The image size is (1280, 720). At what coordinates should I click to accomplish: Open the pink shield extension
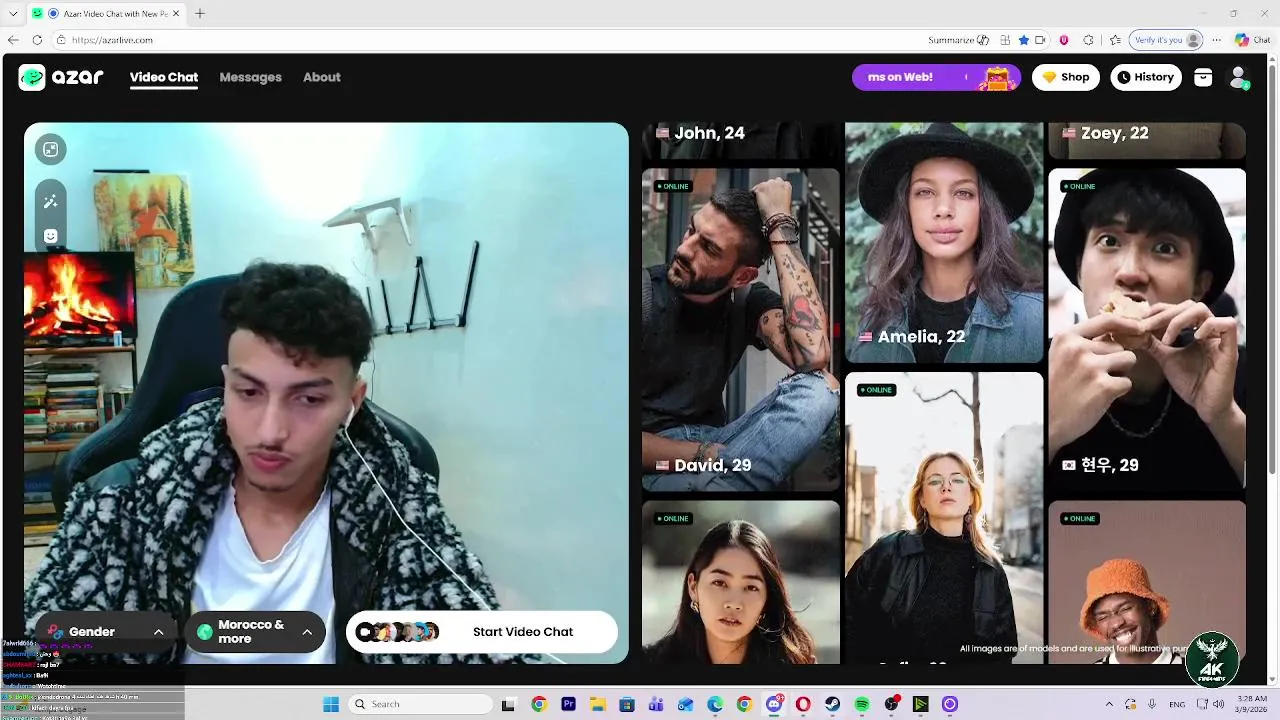(1064, 40)
